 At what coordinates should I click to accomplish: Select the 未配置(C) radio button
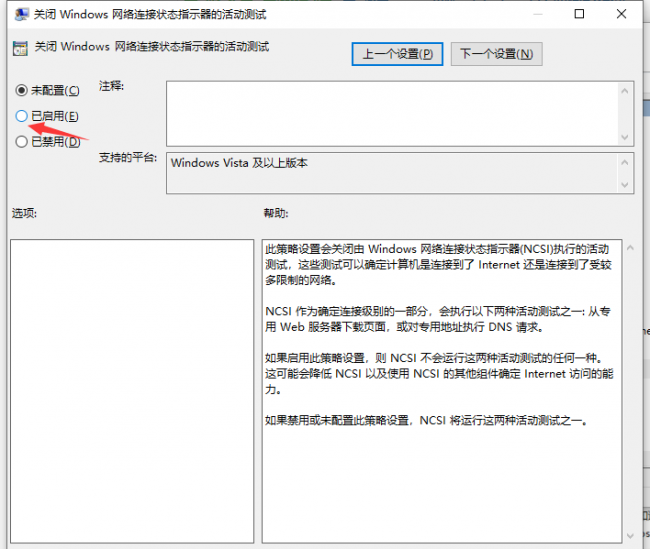(x=22, y=90)
